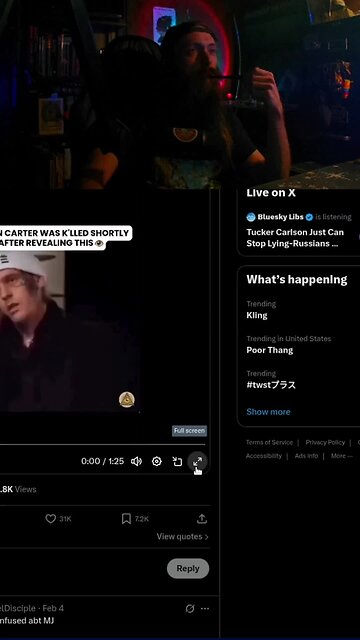Screen dimensions: 360x640
Task: Like the post with 31K heart icon
Action: pyautogui.click(x=51, y=518)
